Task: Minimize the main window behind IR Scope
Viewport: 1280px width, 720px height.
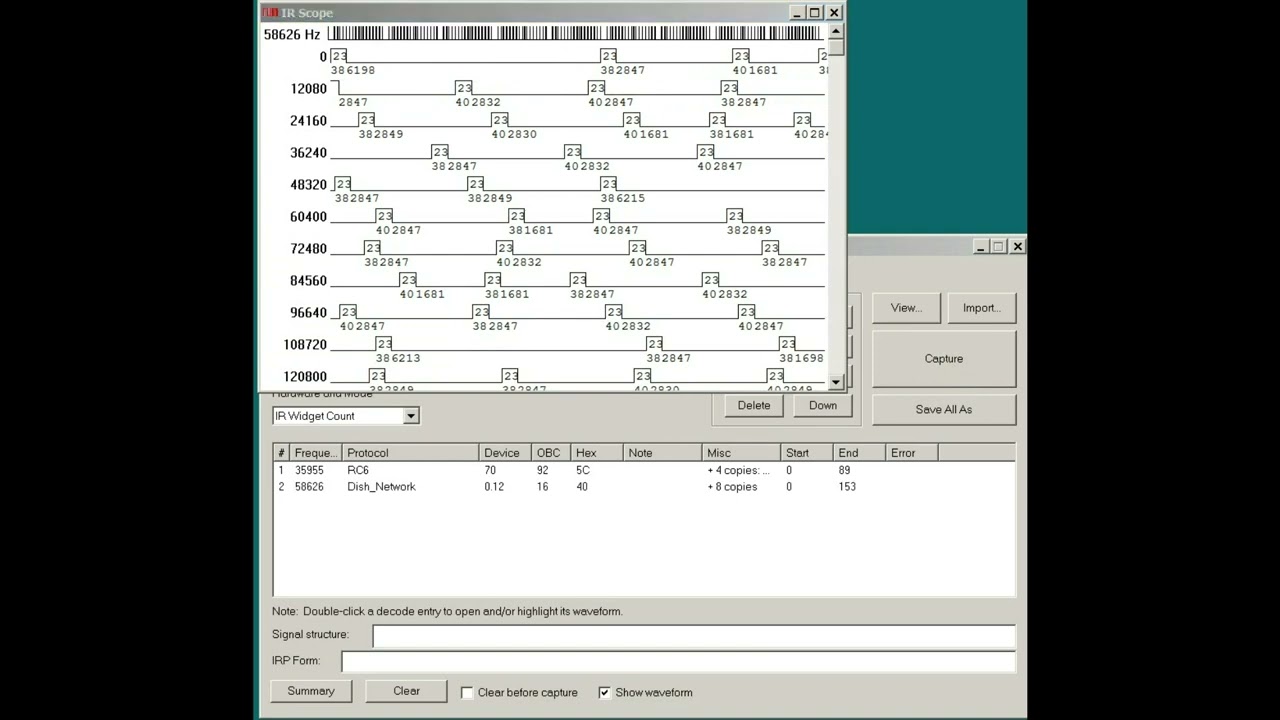Action: (x=980, y=246)
